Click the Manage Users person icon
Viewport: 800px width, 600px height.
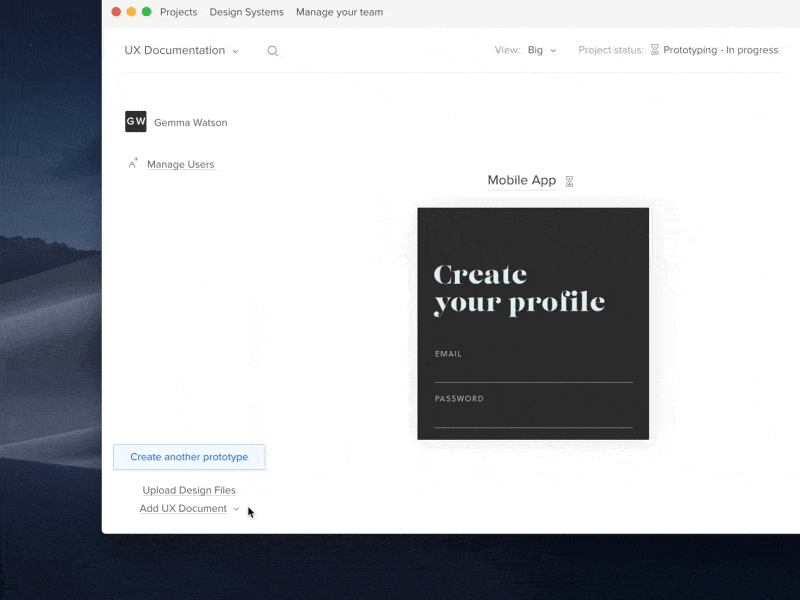[x=133, y=164]
